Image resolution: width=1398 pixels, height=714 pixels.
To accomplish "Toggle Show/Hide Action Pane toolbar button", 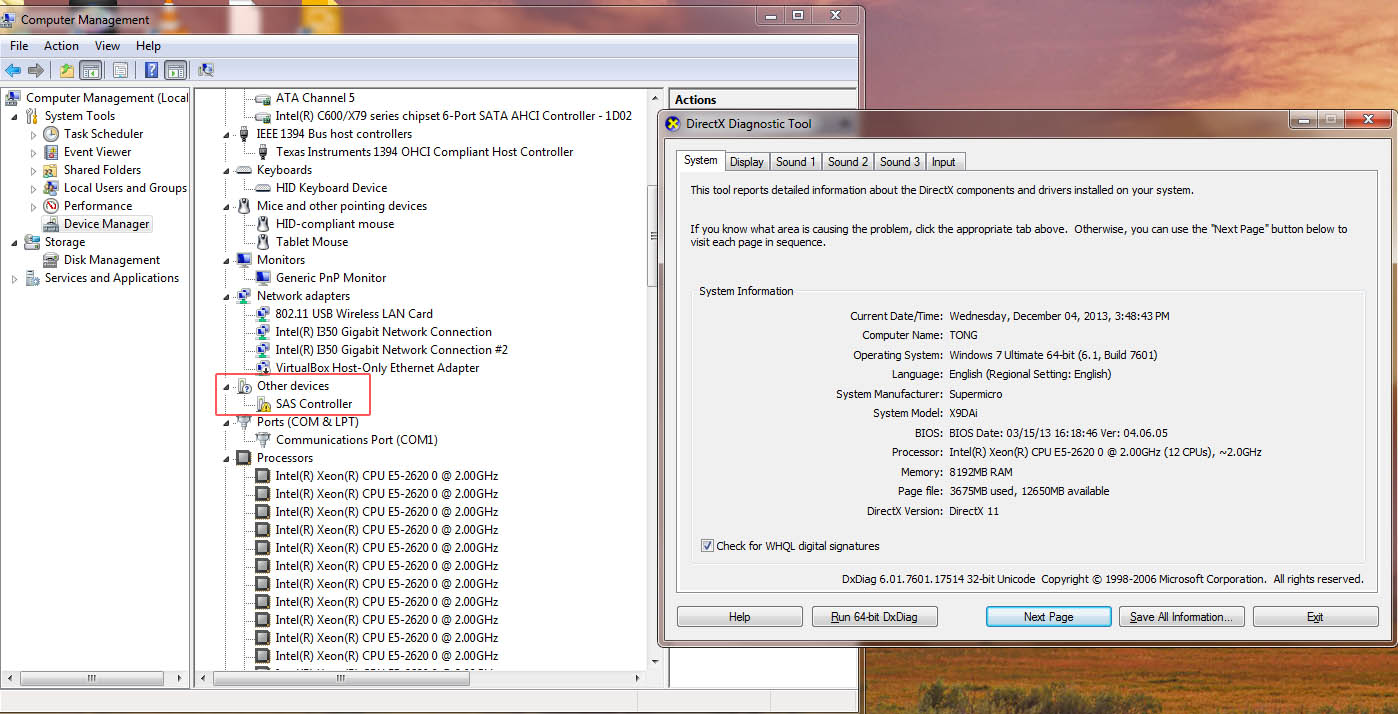I will point(176,70).
